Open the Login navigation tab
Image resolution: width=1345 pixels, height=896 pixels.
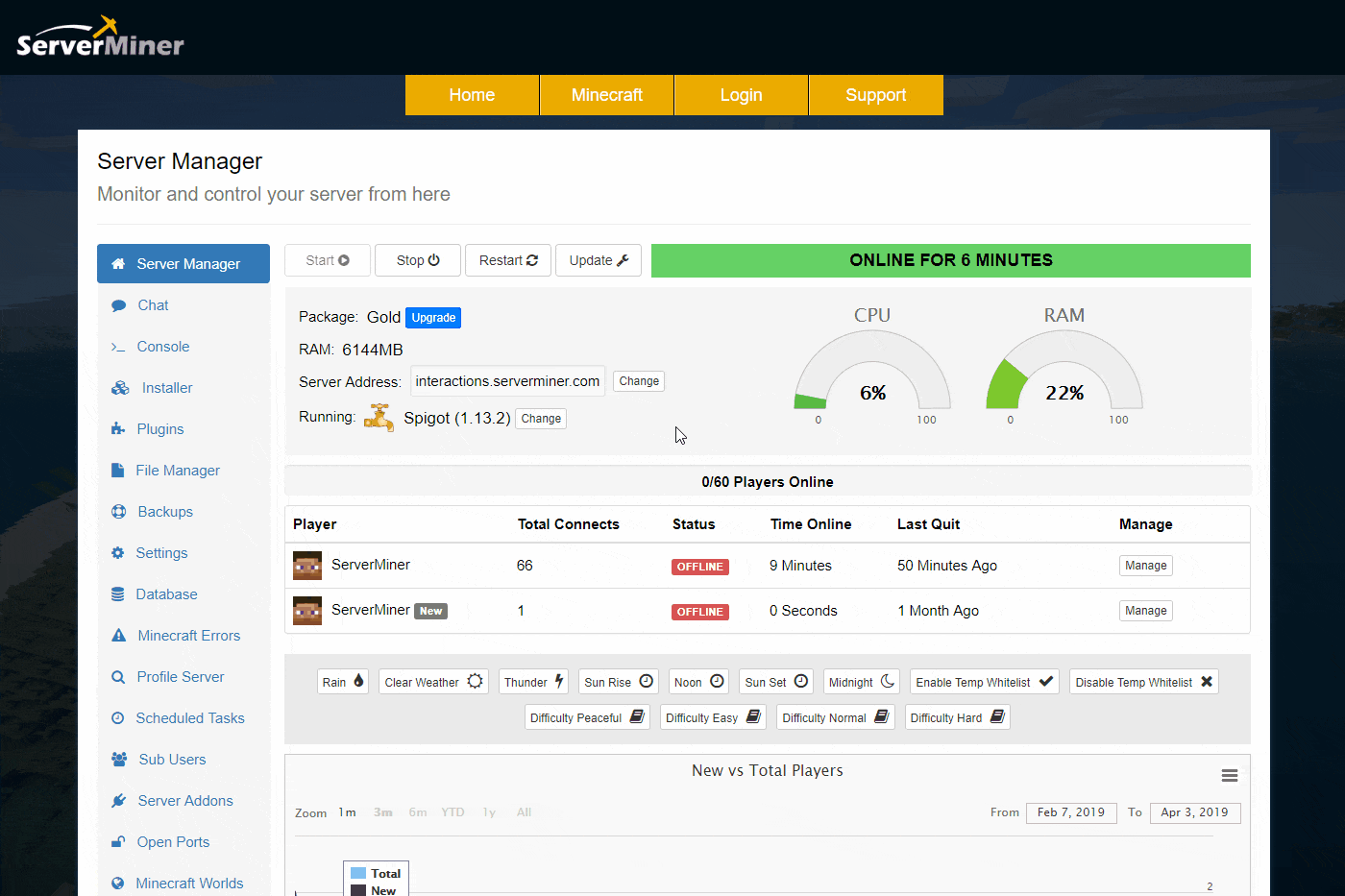742,95
